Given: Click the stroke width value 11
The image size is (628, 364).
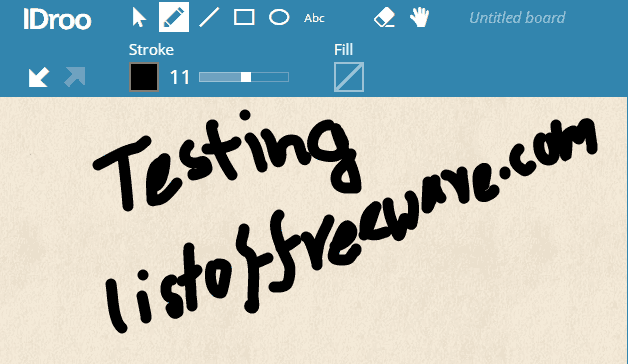Looking at the screenshot, I should point(179,77).
